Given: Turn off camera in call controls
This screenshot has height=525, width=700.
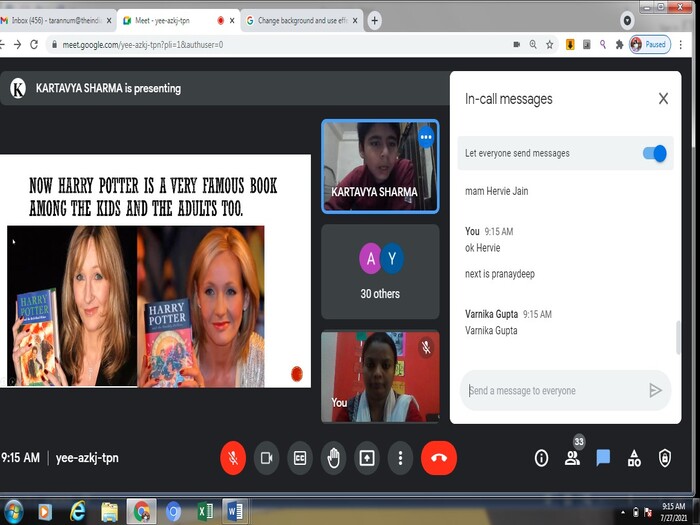Looking at the screenshot, I should tap(267, 458).
